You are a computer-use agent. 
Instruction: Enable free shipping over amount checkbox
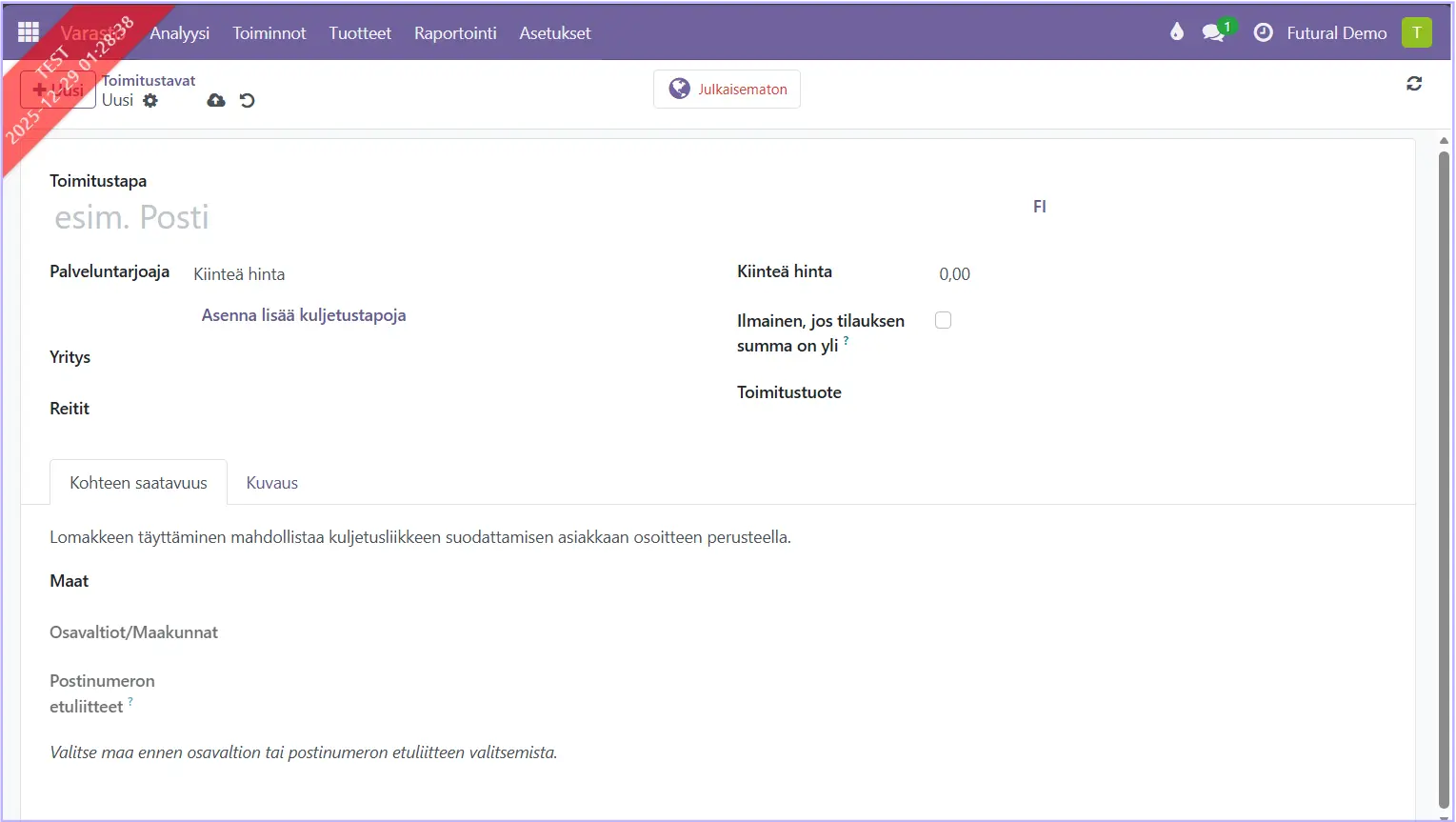(943, 320)
